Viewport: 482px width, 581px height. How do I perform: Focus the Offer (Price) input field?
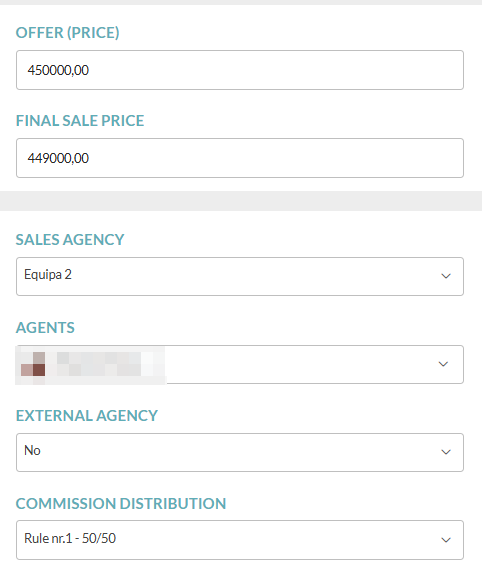[x=240, y=70]
